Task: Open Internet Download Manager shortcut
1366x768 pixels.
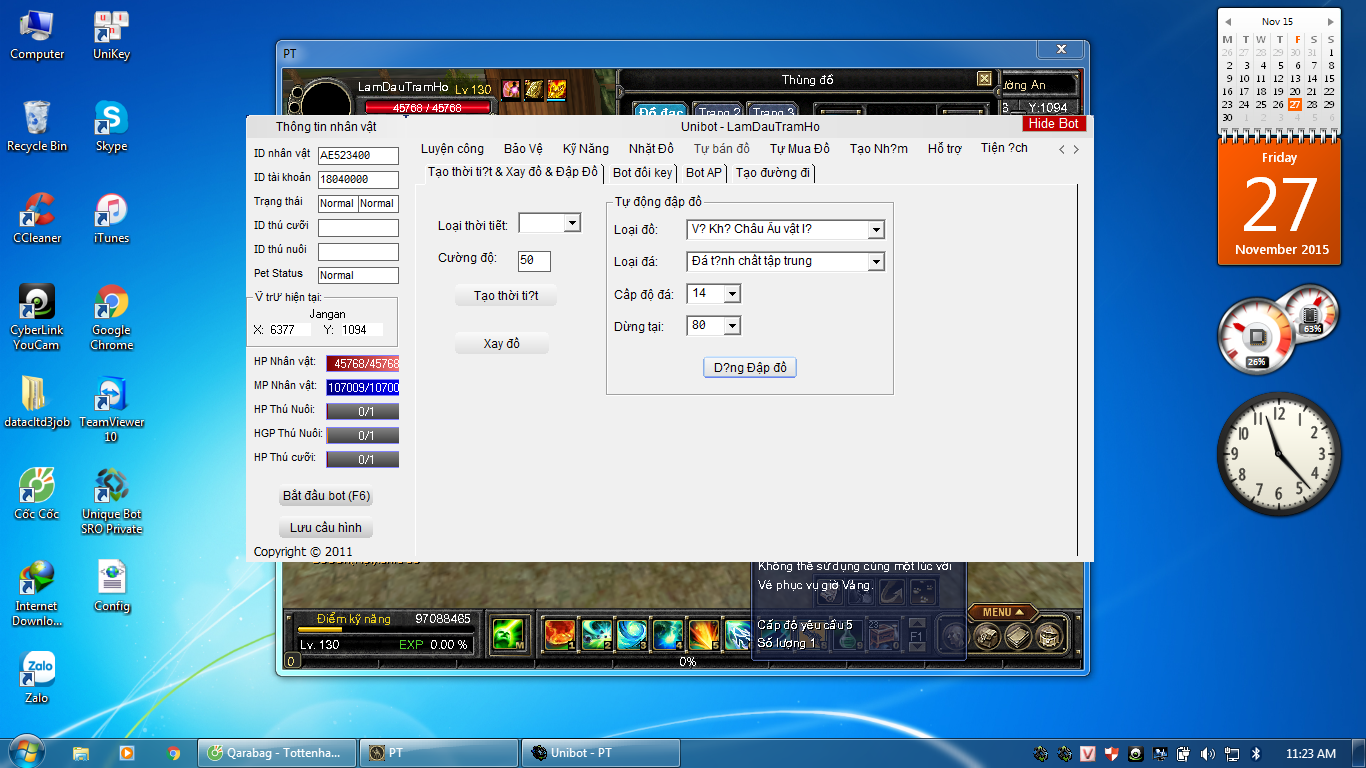Action: pyautogui.click(x=37, y=593)
